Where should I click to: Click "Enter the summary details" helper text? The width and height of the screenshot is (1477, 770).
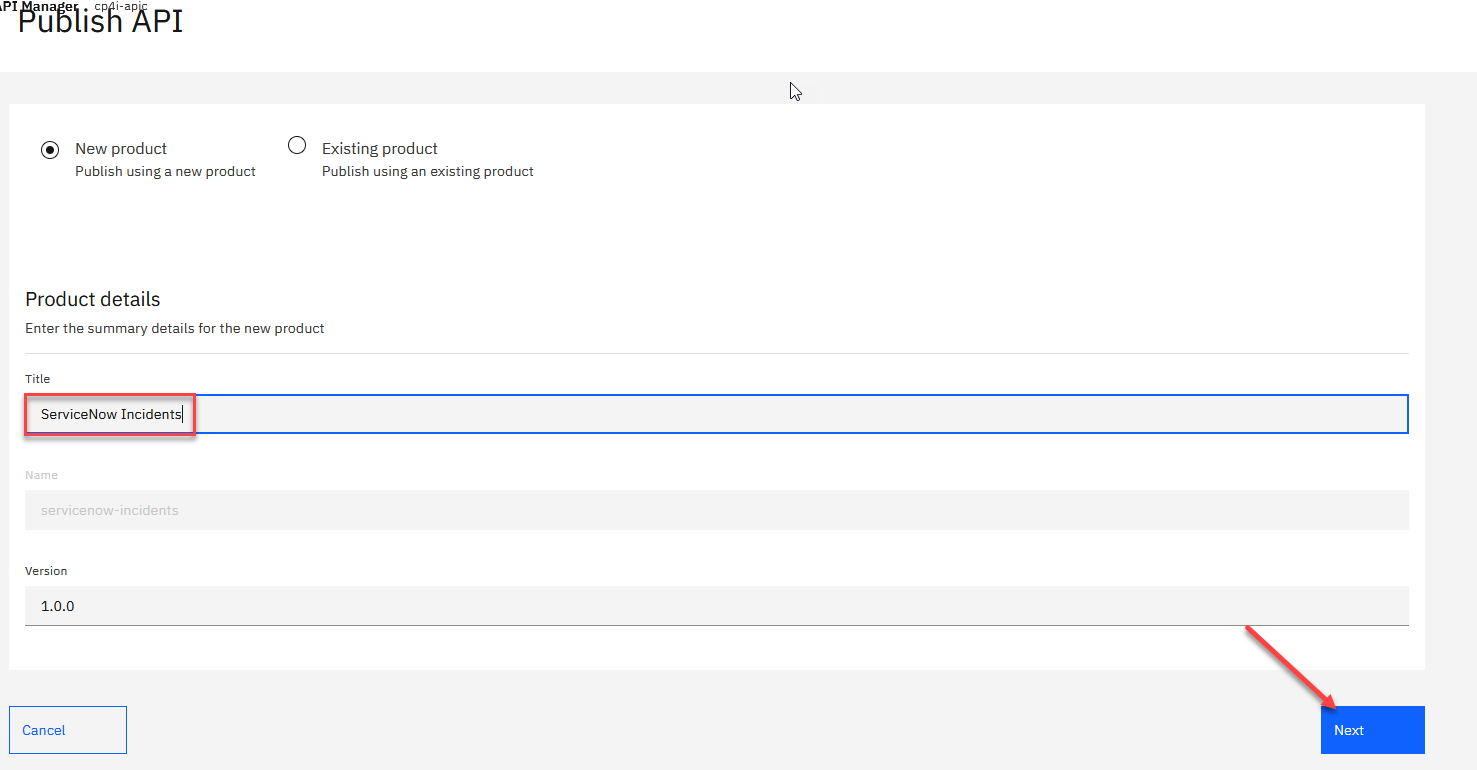click(x=175, y=328)
